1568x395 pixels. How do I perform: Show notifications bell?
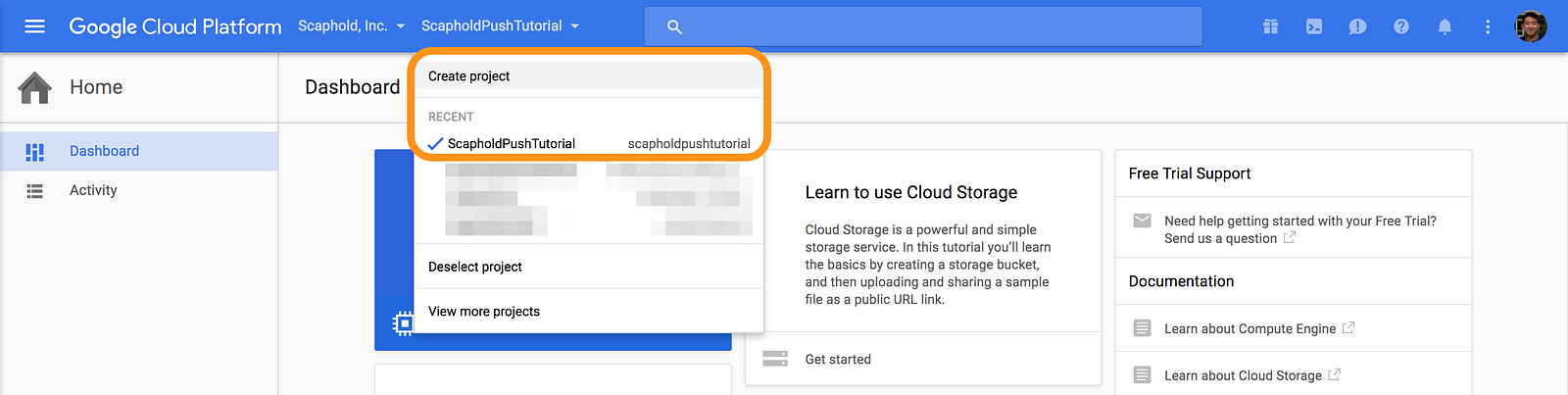click(1445, 26)
